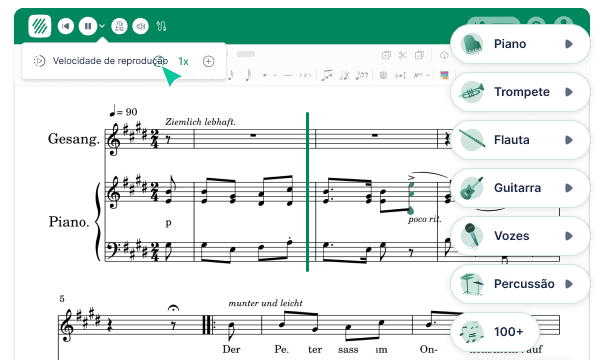Click the Velocidade de reprodução label

click(x=110, y=61)
